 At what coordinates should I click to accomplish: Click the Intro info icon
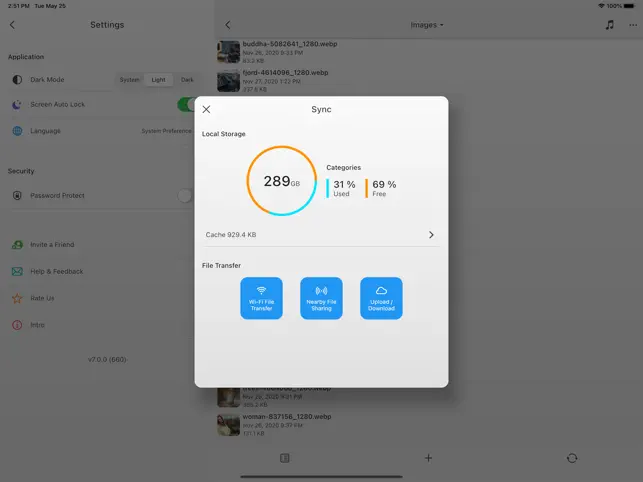(17, 325)
